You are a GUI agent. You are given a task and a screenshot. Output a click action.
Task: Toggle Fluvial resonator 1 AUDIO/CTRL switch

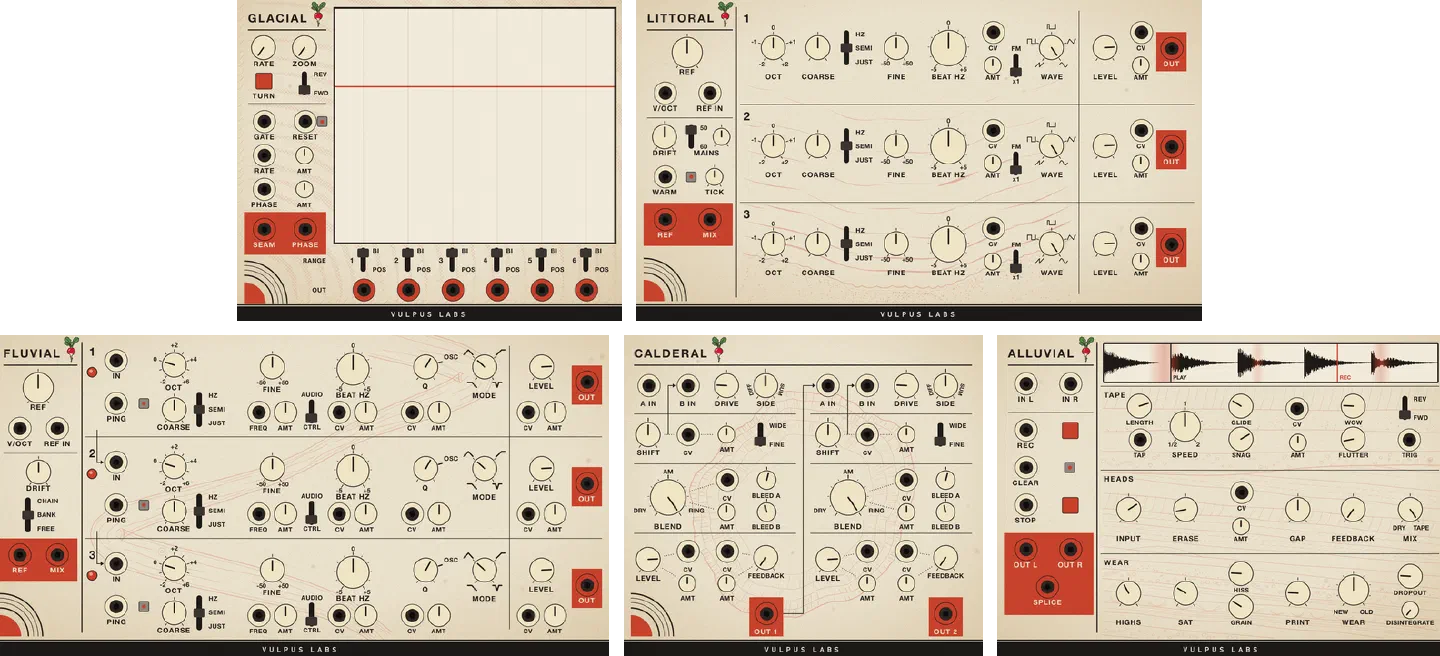[x=311, y=410]
